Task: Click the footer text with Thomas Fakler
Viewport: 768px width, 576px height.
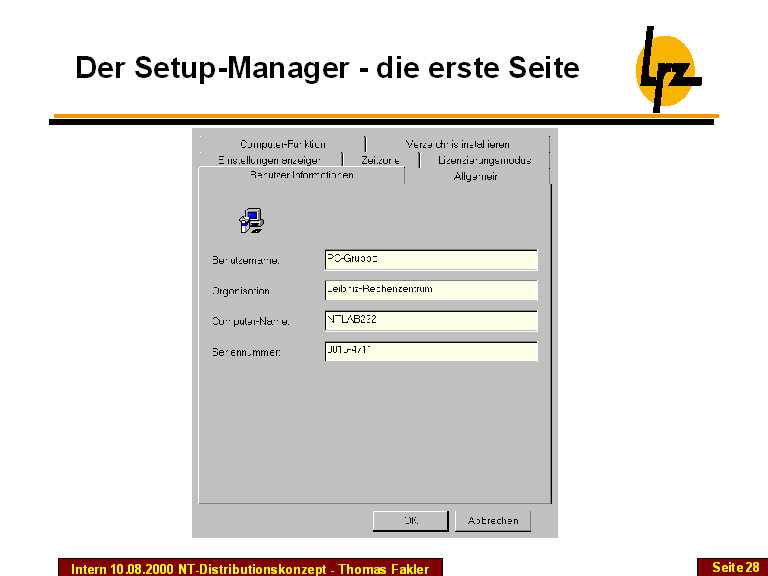Action: pos(250,568)
